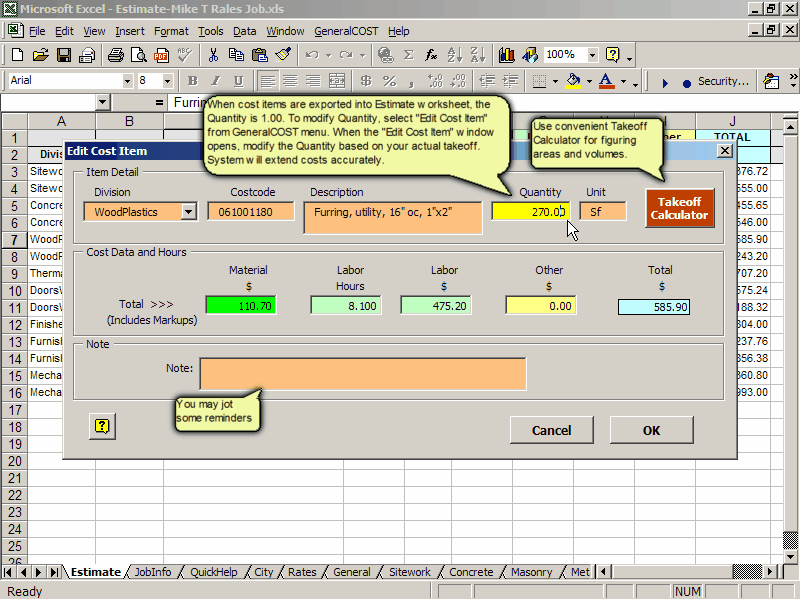The image size is (800, 600).
Task: Click the Paste clipboard icon
Action: coord(260,55)
